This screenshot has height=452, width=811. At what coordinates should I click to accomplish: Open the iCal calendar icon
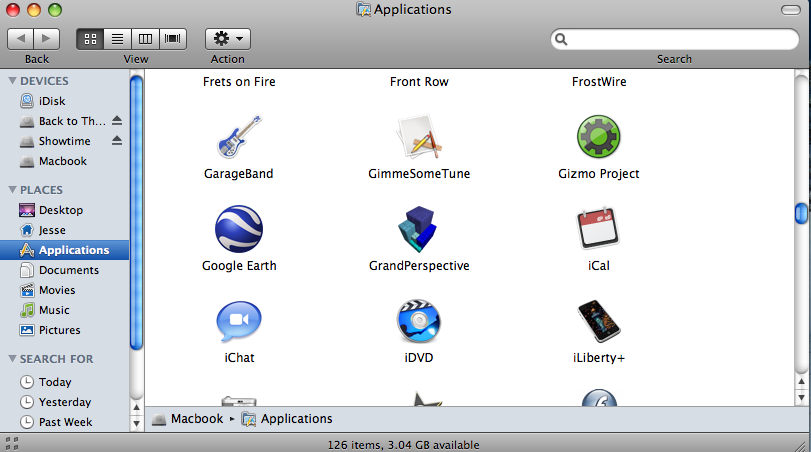[598, 229]
